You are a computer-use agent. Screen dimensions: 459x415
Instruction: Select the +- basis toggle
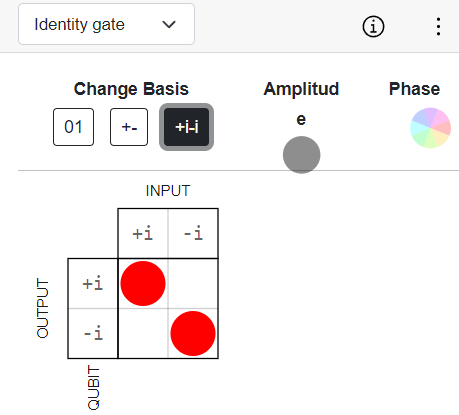(129, 127)
